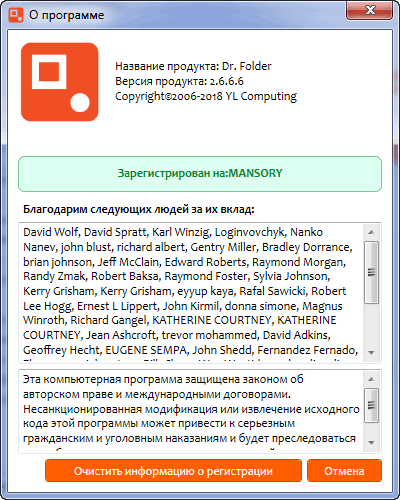Click the name Rafal Sawicki in contributors

click(272, 291)
